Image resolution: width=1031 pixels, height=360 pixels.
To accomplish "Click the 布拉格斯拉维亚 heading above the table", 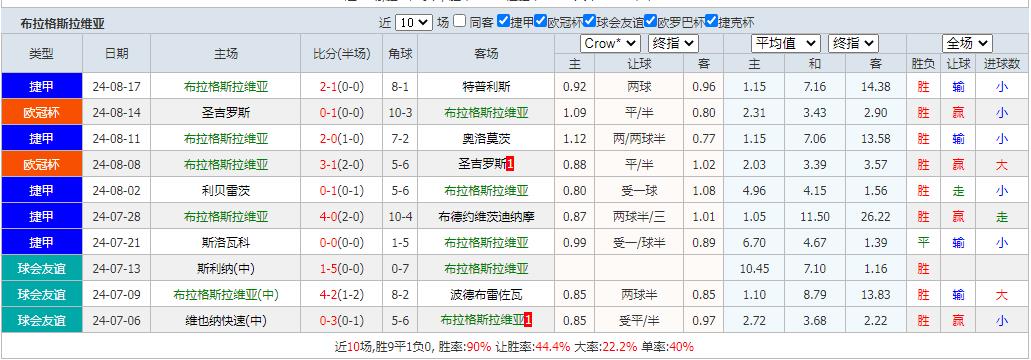I will coord(62,24).
